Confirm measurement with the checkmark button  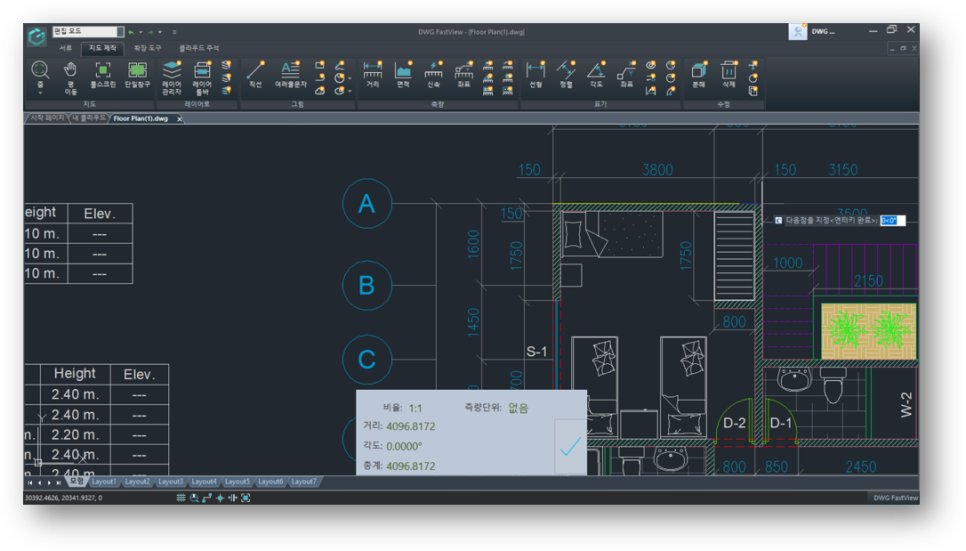pos(570,446)
